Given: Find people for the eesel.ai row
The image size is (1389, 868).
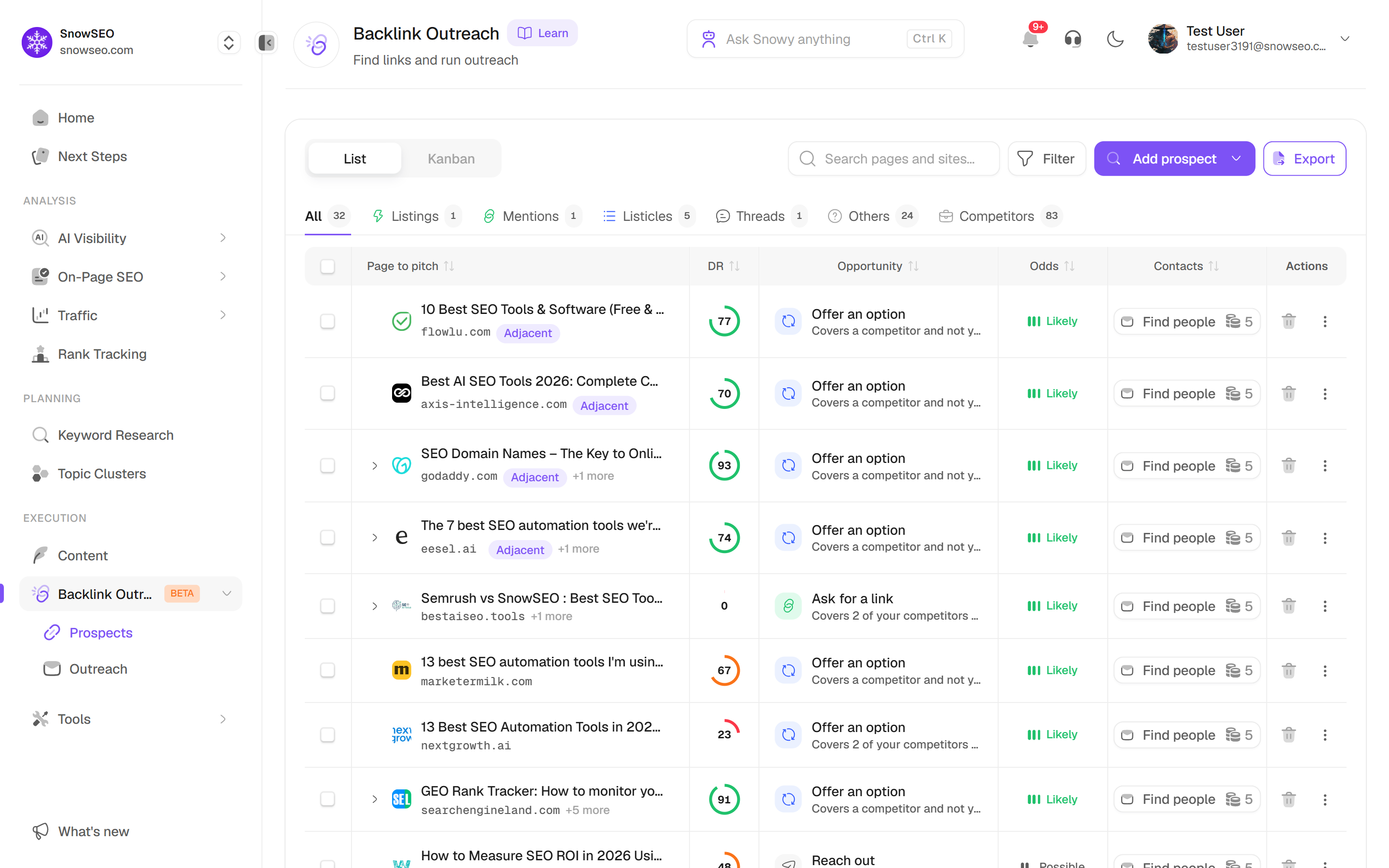Looking at the screenshot, I should tap(1186, 538).
